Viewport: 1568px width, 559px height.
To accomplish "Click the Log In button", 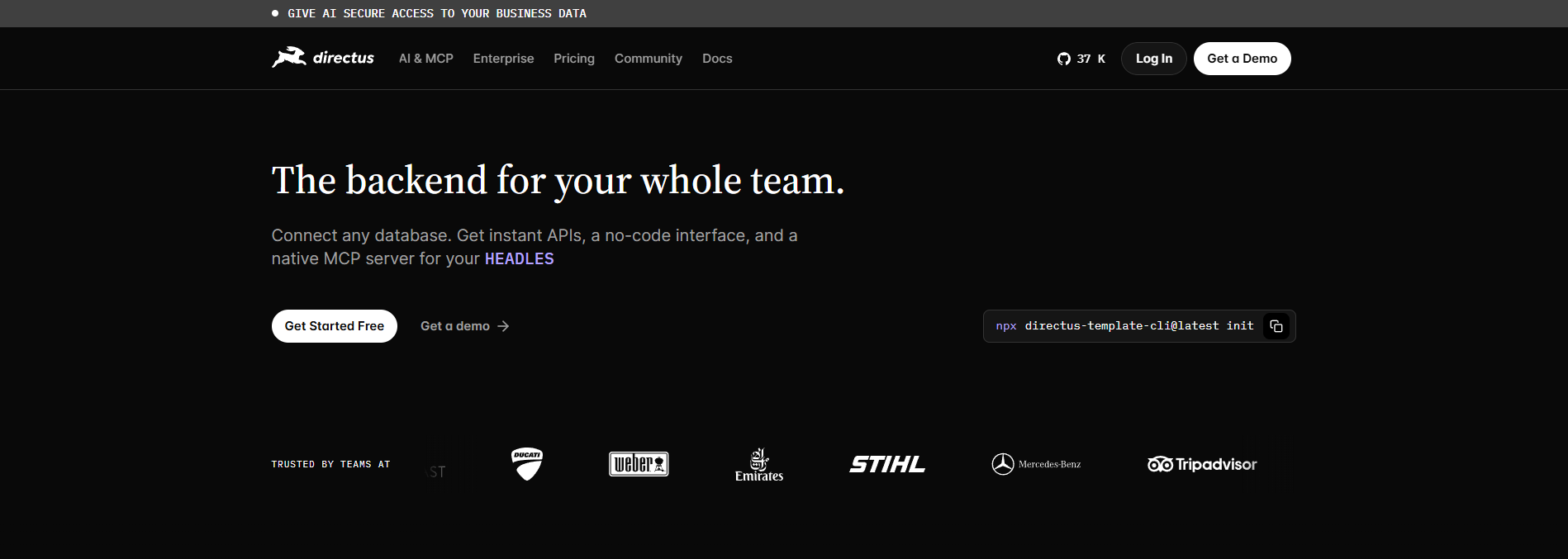I will tap(1153, 59).
